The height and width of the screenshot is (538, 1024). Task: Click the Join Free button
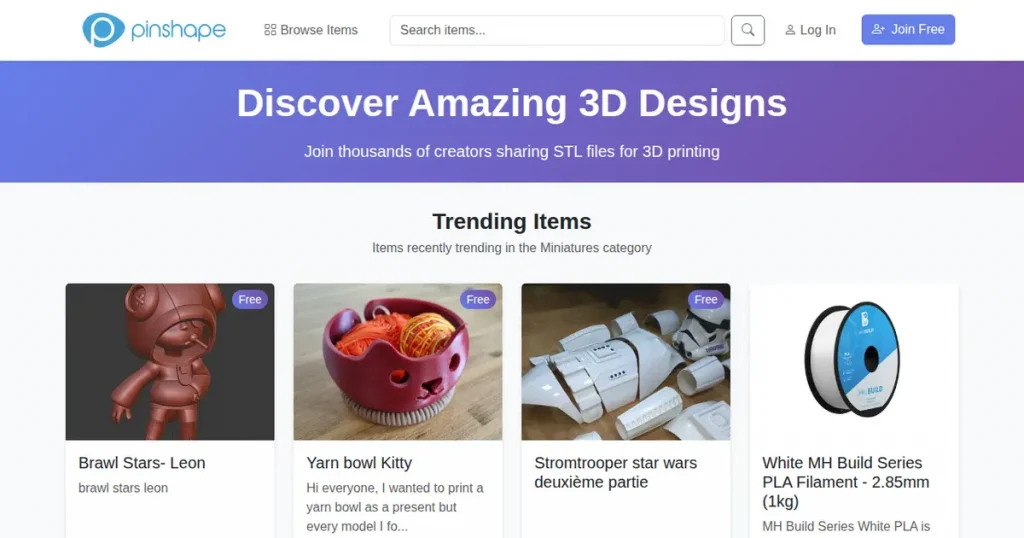pyautogui.click(x=908, y=29)
